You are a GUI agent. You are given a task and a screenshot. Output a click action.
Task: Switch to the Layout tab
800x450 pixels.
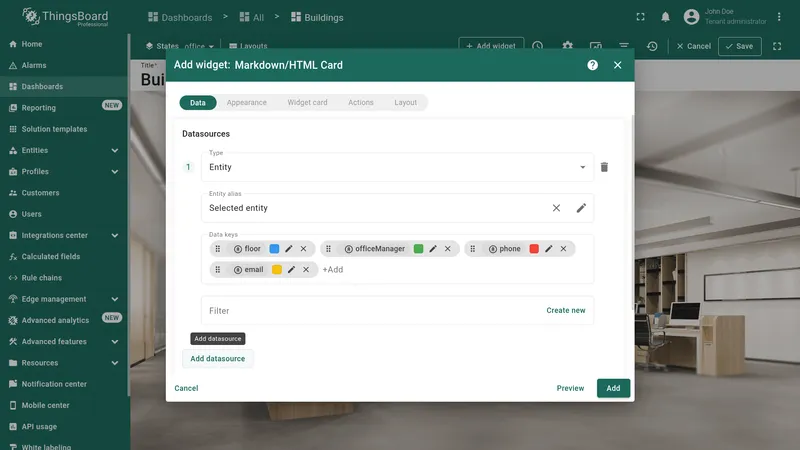406,102
